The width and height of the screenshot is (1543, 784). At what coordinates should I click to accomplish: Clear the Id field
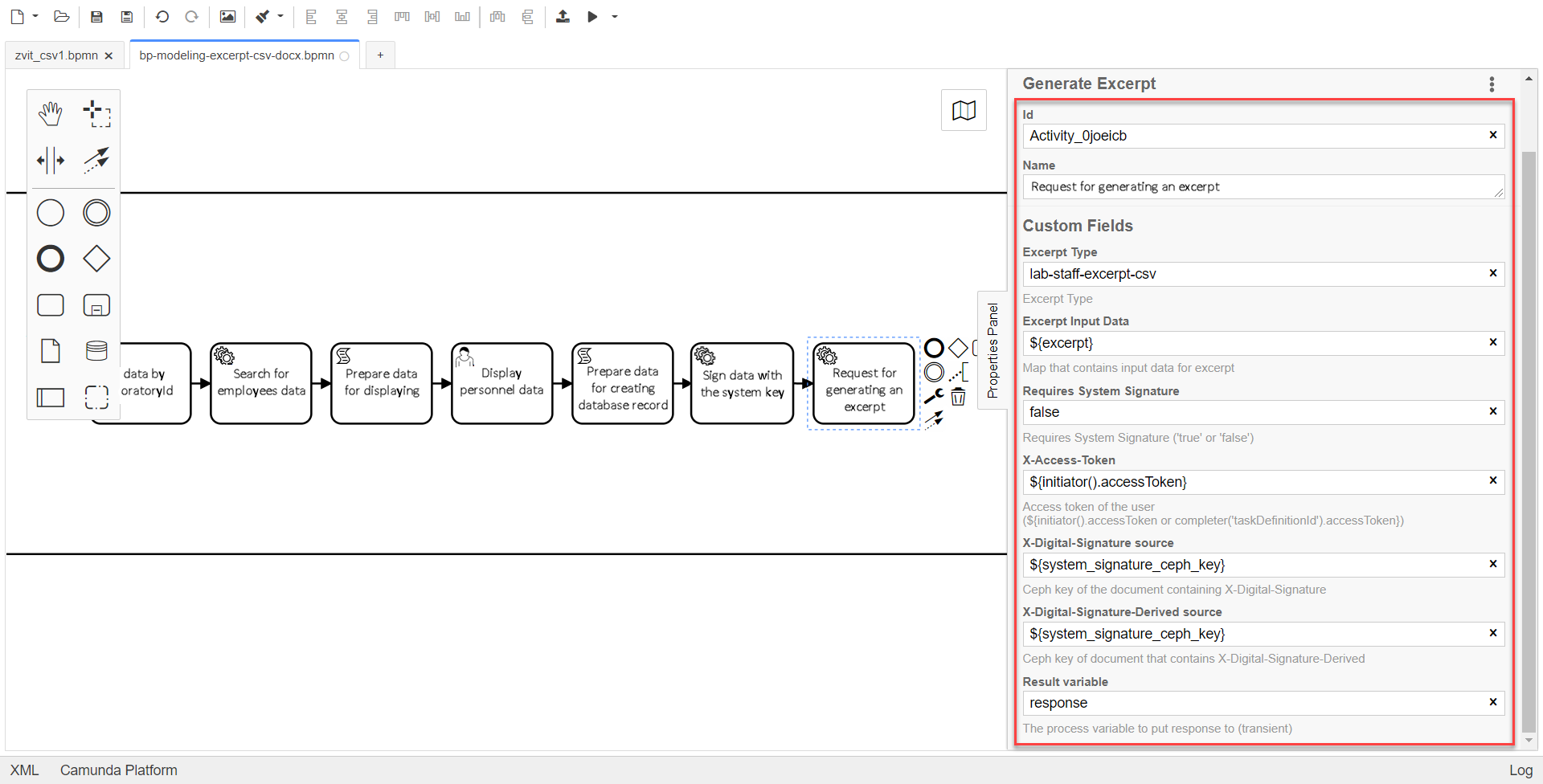click(x=1493, y=135)
